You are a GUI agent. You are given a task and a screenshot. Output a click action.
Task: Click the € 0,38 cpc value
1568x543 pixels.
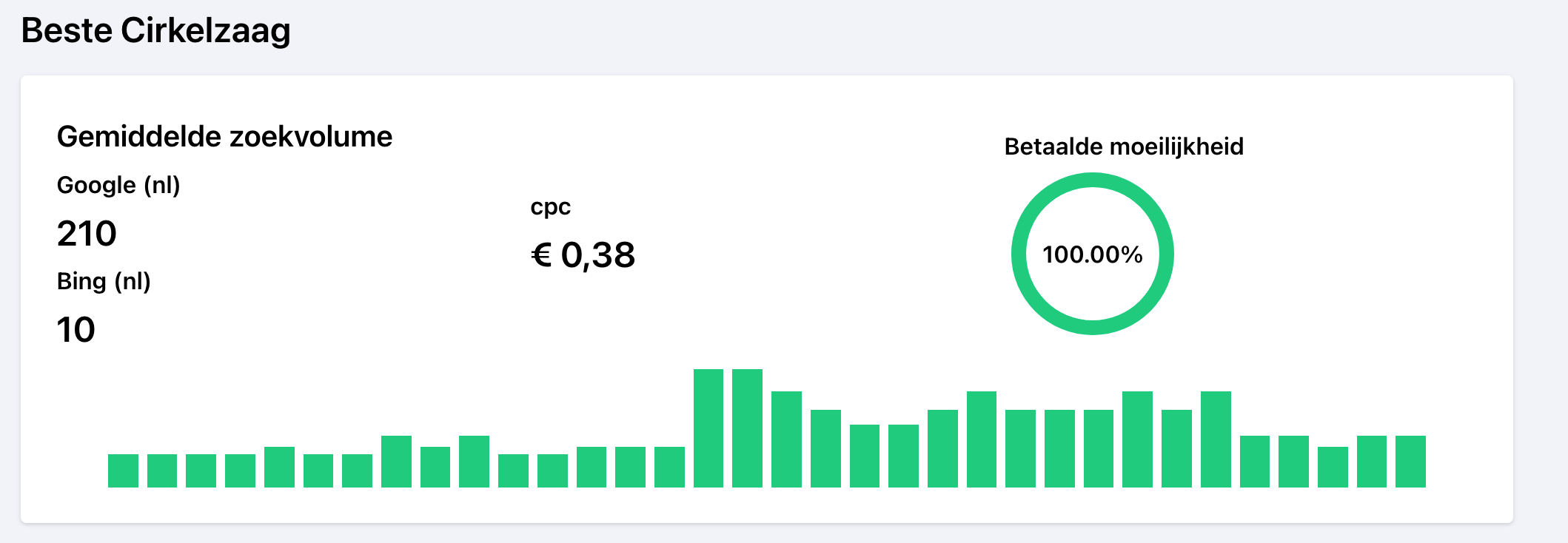583,255
